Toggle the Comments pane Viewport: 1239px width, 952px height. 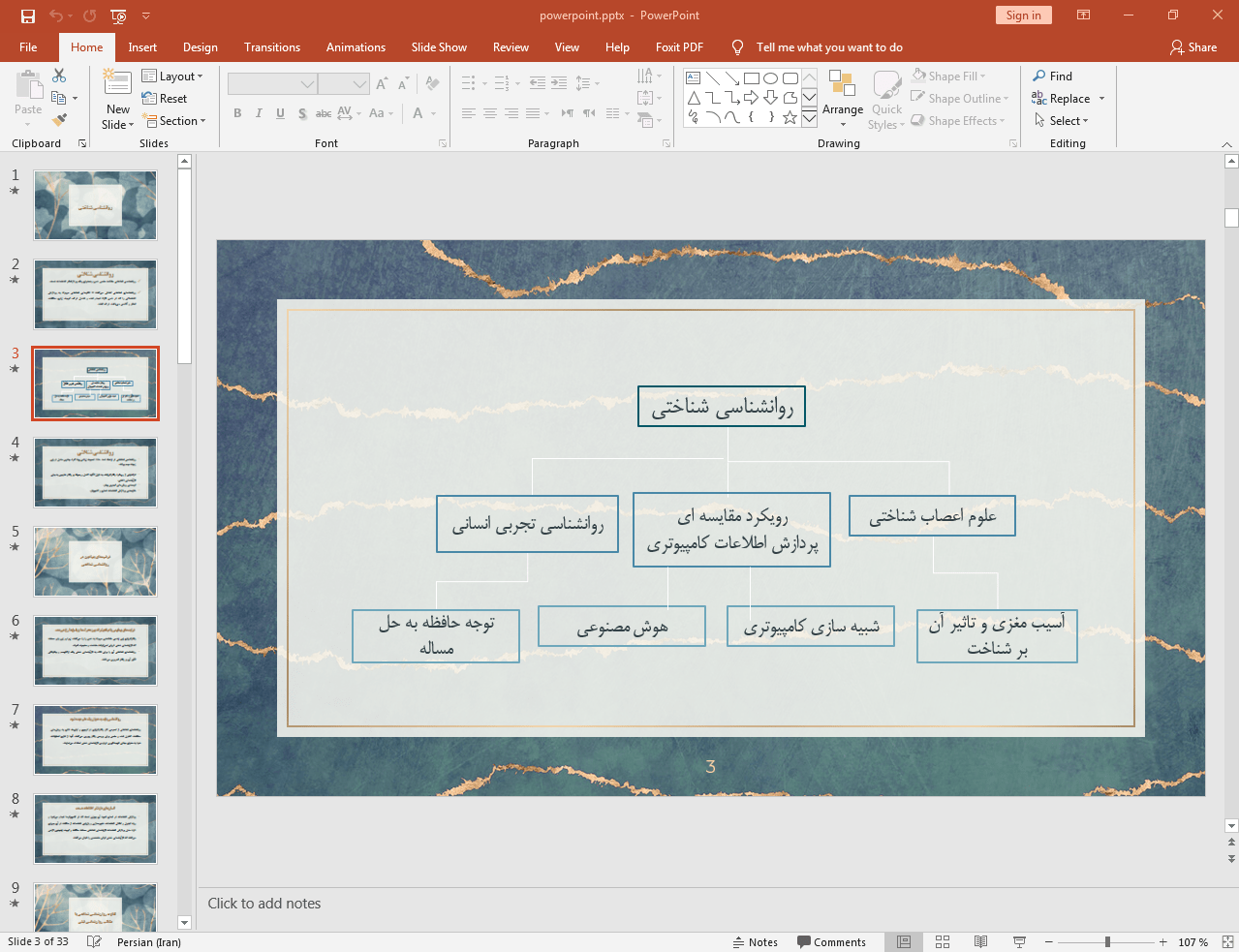tap(831, 942)
